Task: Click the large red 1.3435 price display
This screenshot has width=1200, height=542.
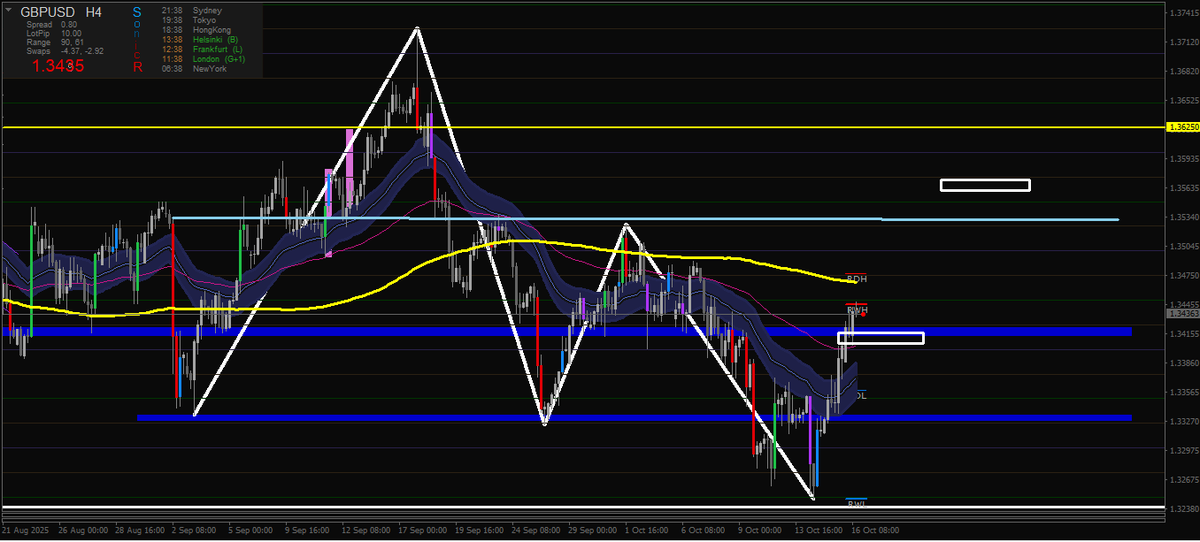Action: point(58,66)
